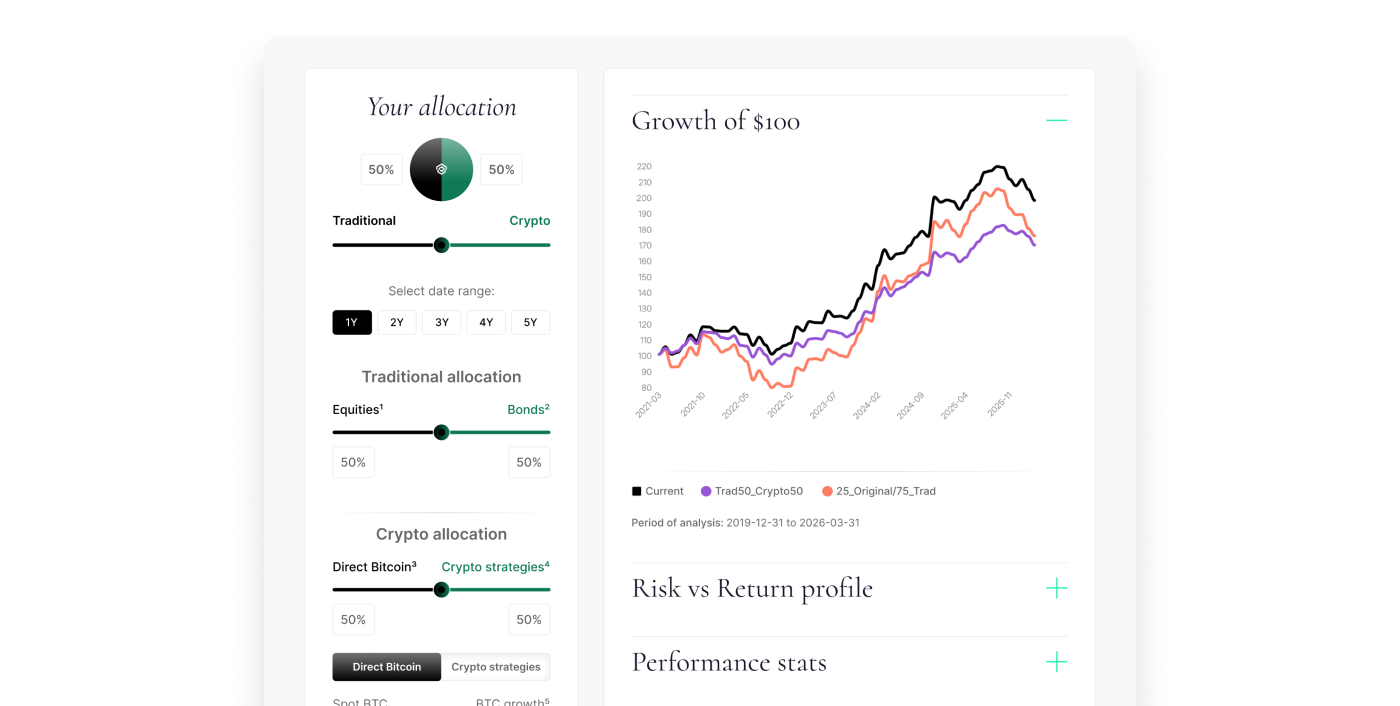
Task: Click the Traditional/Crypto slider handle
Action: click(441, 245)
